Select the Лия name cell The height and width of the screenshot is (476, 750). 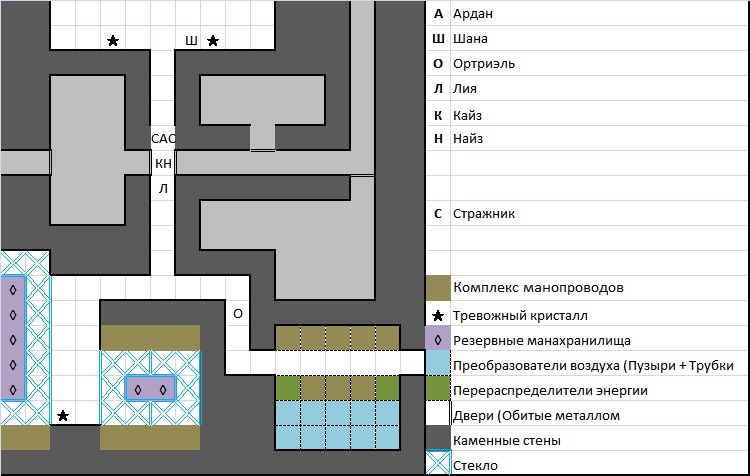pos(464,89)
